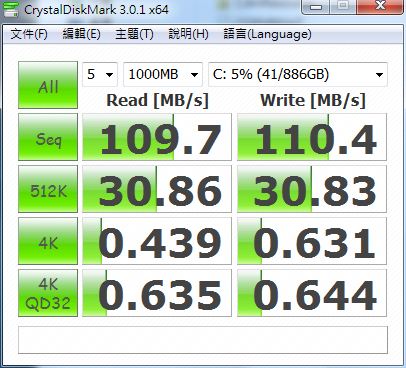
Task: Open the 1000MB test size dropdown
Action: (x=163, y=74)
